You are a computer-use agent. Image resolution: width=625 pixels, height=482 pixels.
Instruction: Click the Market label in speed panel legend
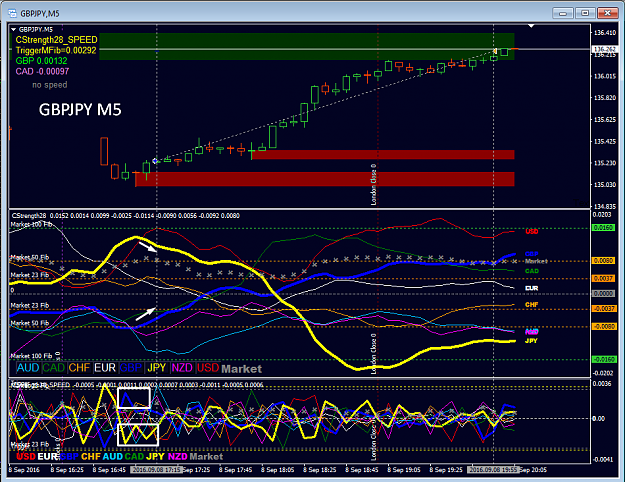[206, 456]
